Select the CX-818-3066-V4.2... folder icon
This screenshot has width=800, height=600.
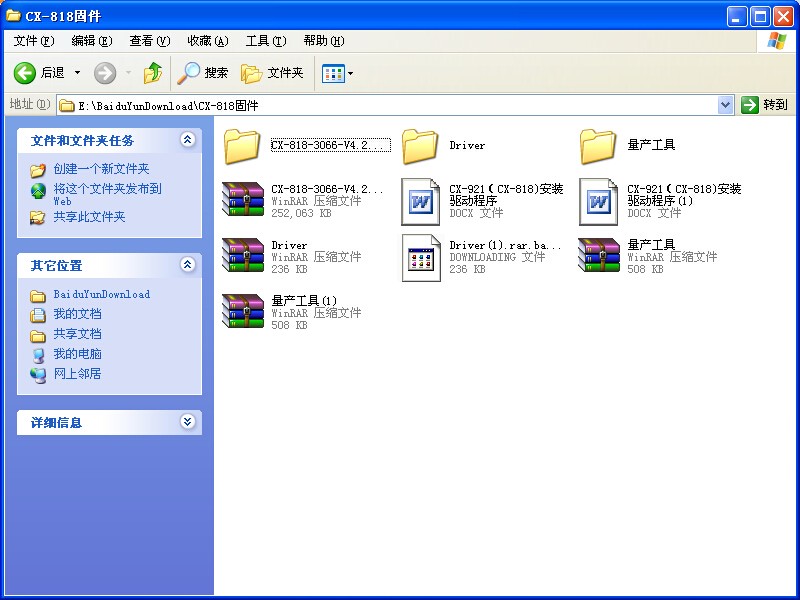[242, 146]
